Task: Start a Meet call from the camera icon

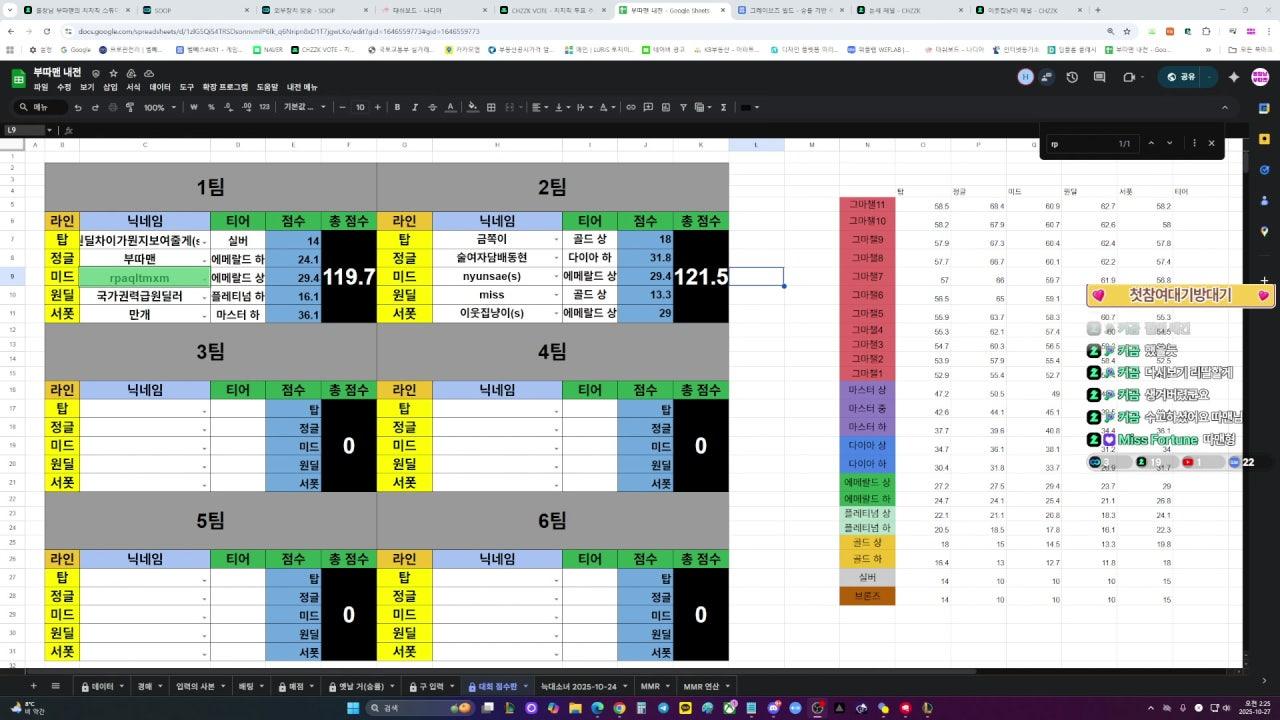Action: click(x=1128, y=77)
